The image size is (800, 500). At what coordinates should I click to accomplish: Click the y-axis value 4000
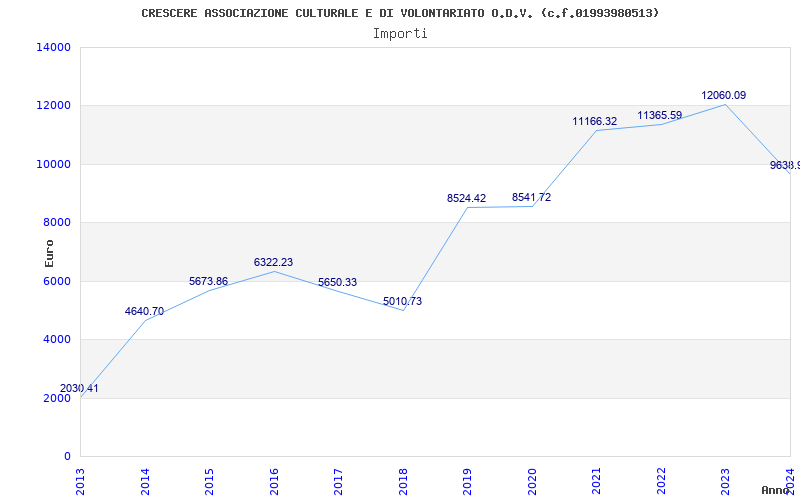57,339
